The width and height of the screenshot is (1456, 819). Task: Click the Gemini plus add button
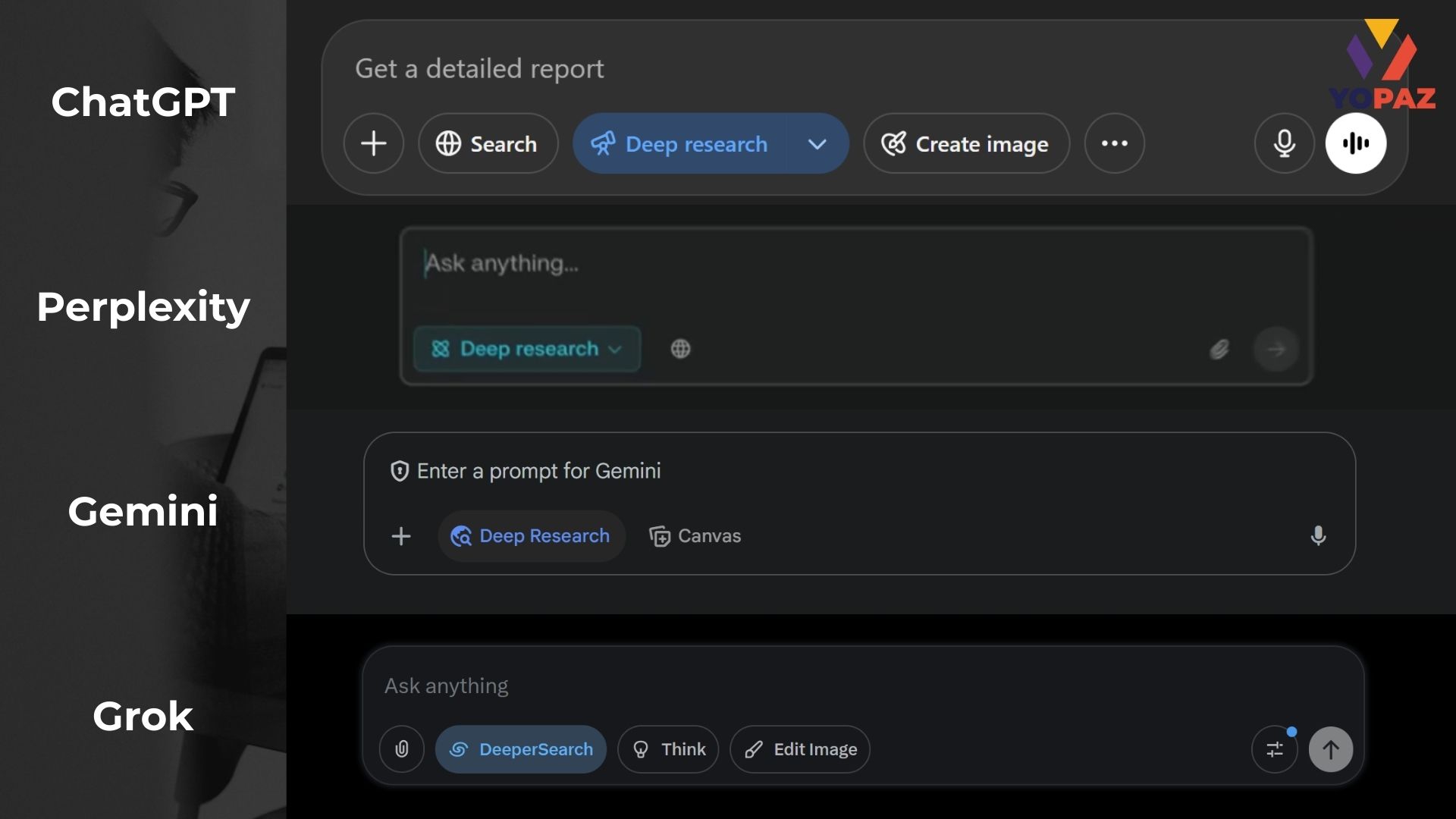(401, 536)
